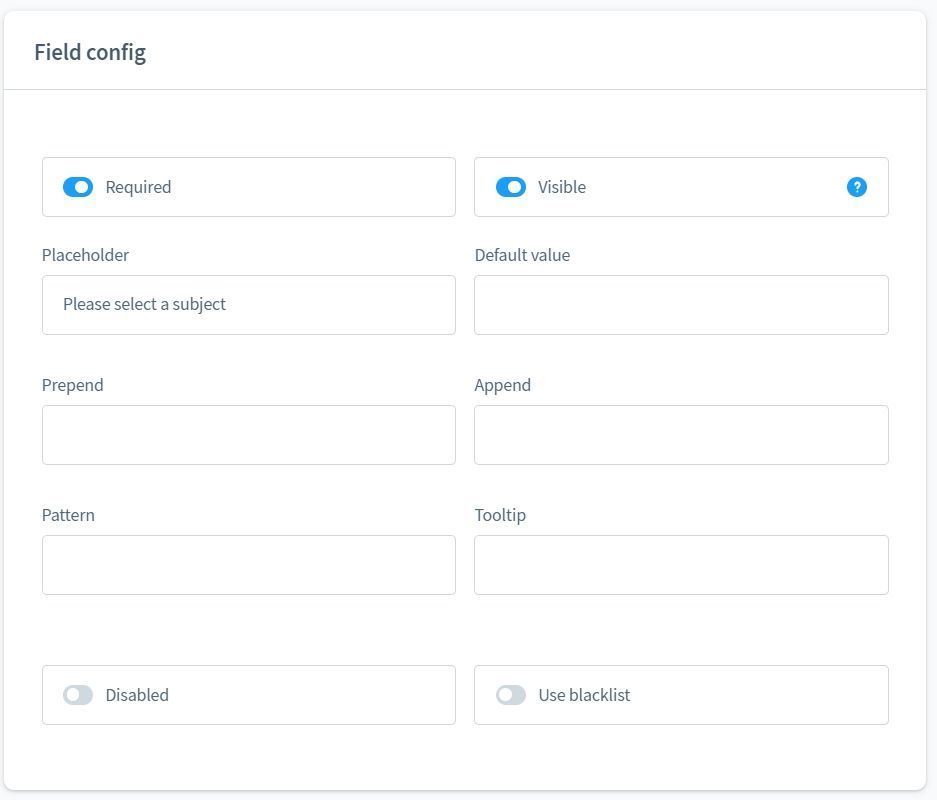937x800 pixels.
Task: Click the 'Pattern' field label
Action: [x=68, y=515]
